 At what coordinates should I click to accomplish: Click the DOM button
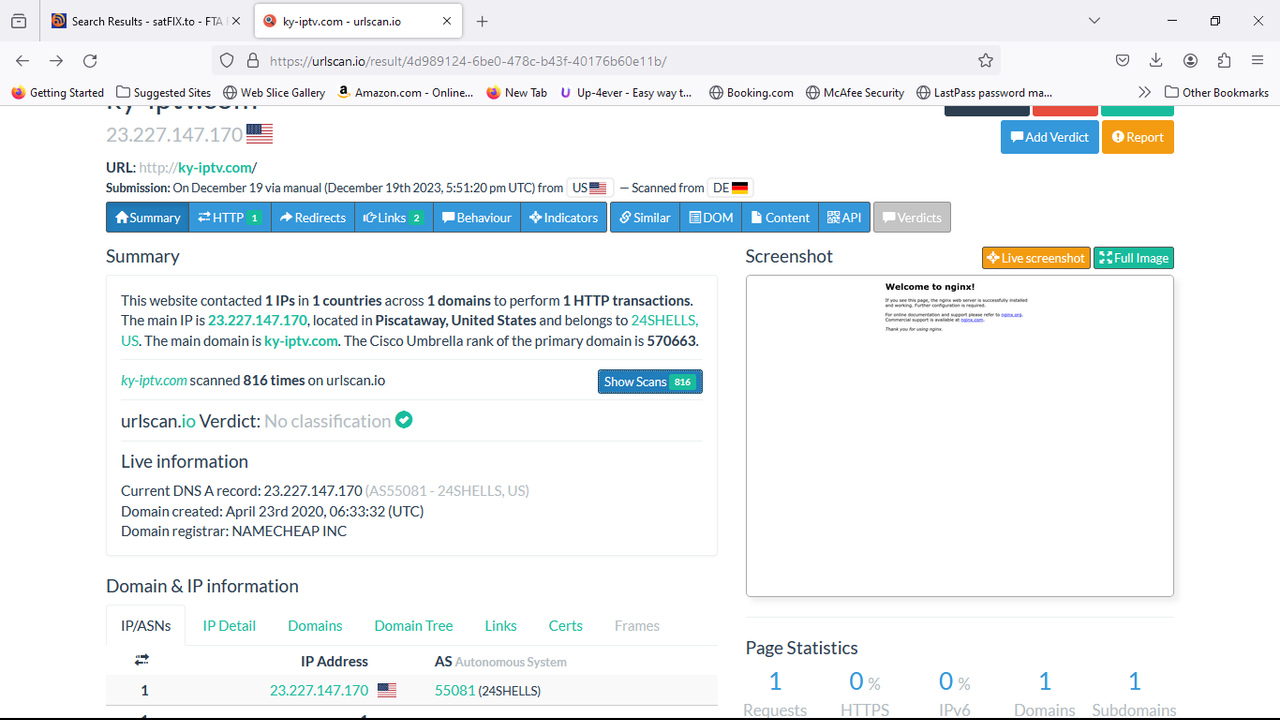[x=711, y=217]
